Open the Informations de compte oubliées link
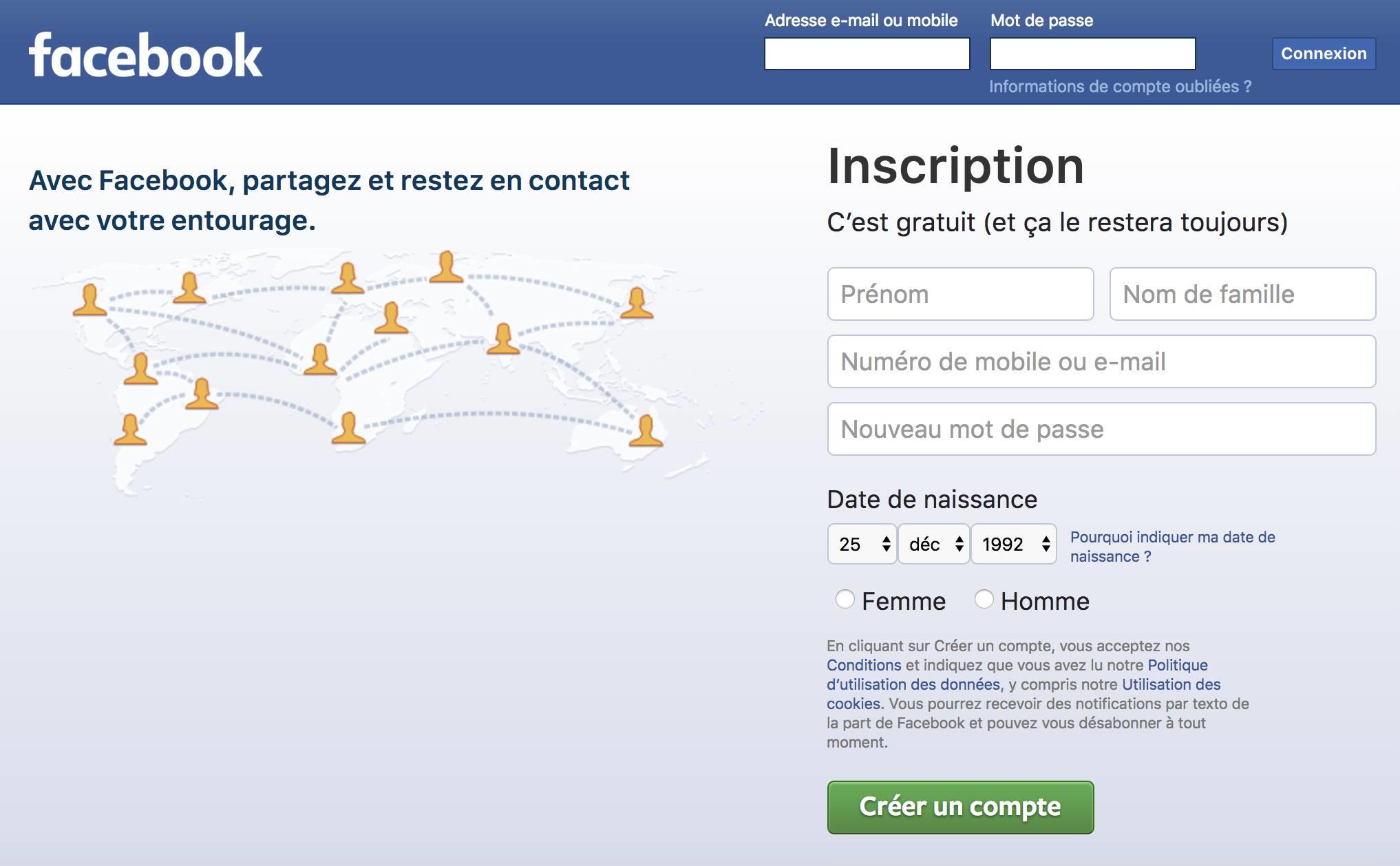1400x866 pixels. (x=1120, y=87)
